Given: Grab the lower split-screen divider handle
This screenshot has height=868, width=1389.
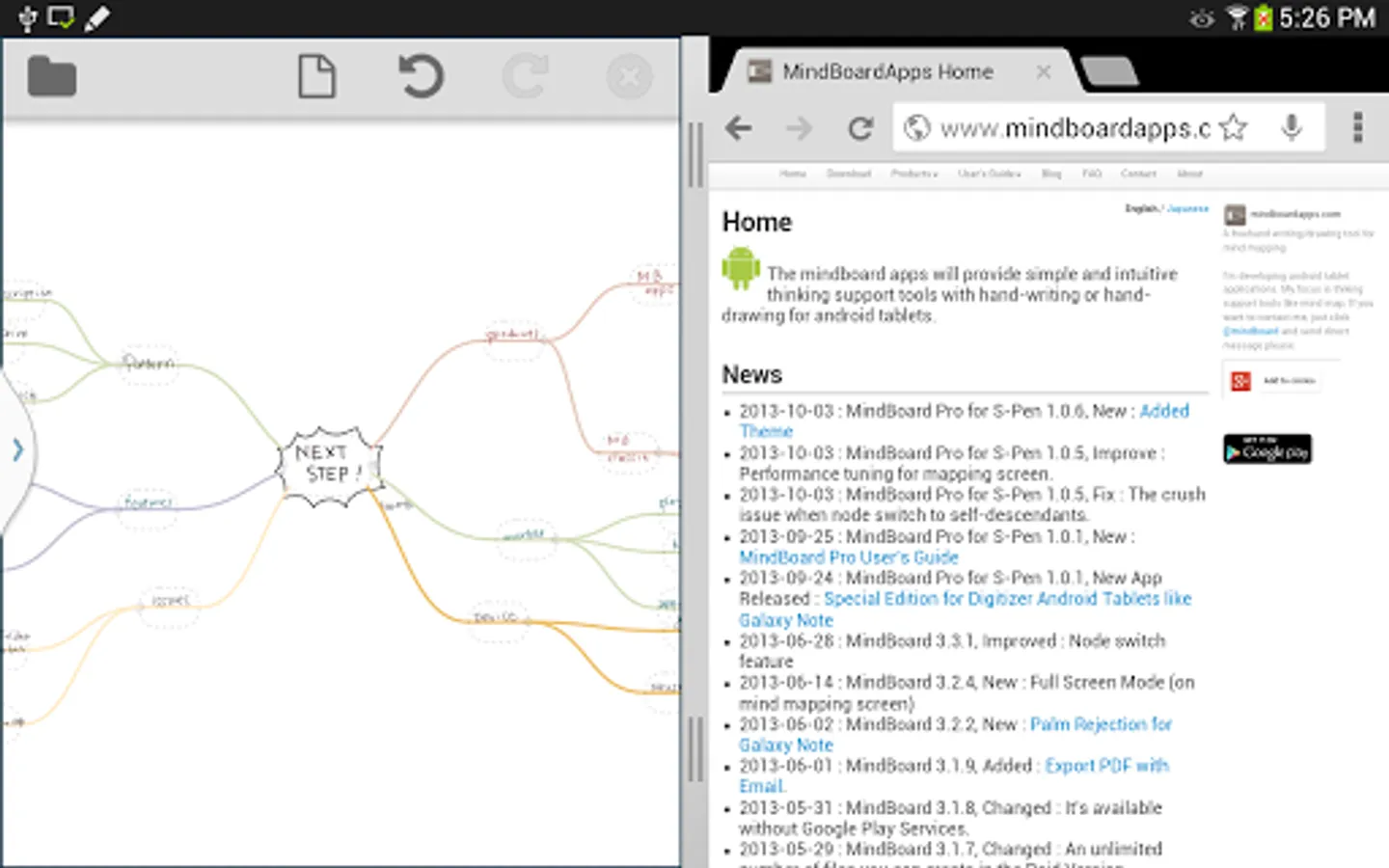Looking at the screenshot, I should [694, 749].
